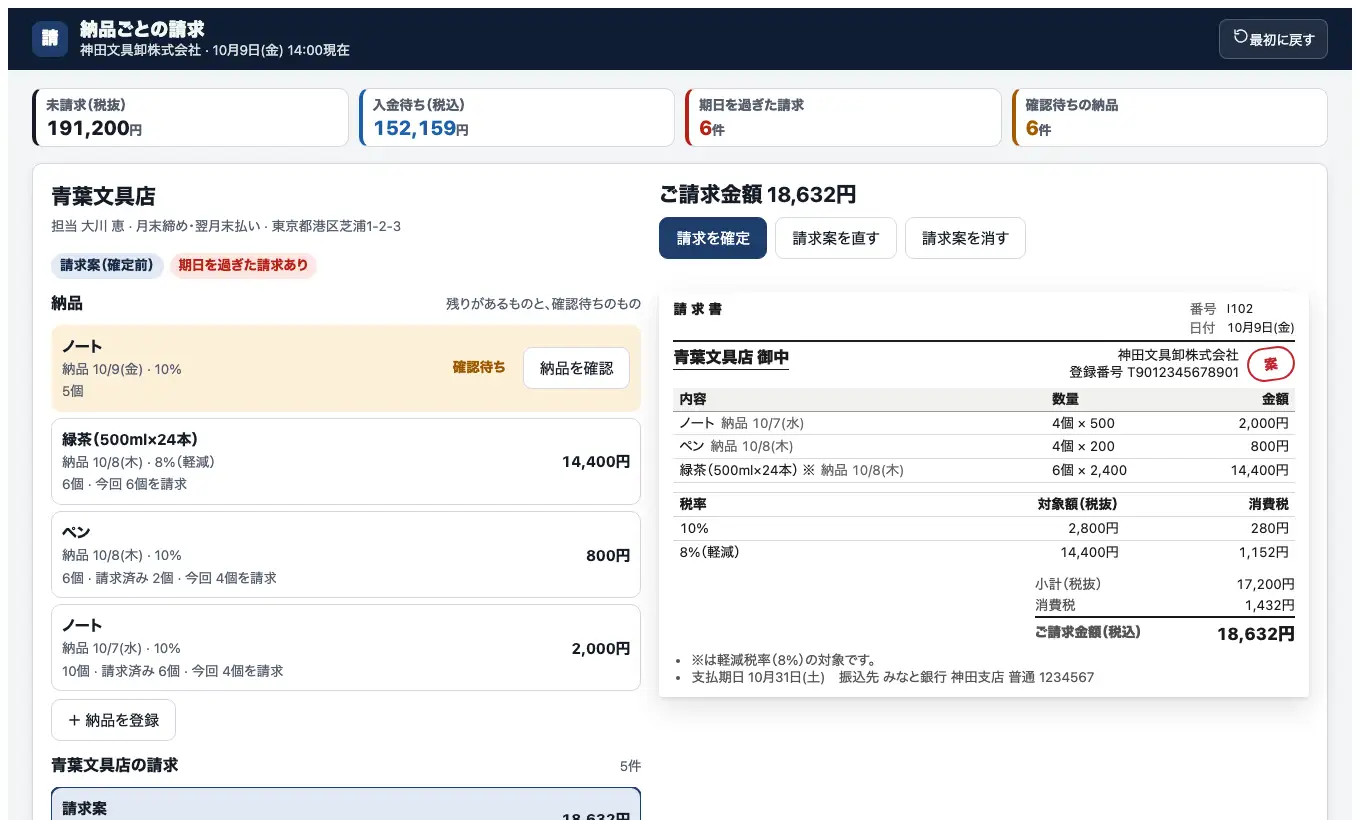Click the 8%(軽減) tax rate row
This screenshot has height=820, width=1360.
[984, 552]
